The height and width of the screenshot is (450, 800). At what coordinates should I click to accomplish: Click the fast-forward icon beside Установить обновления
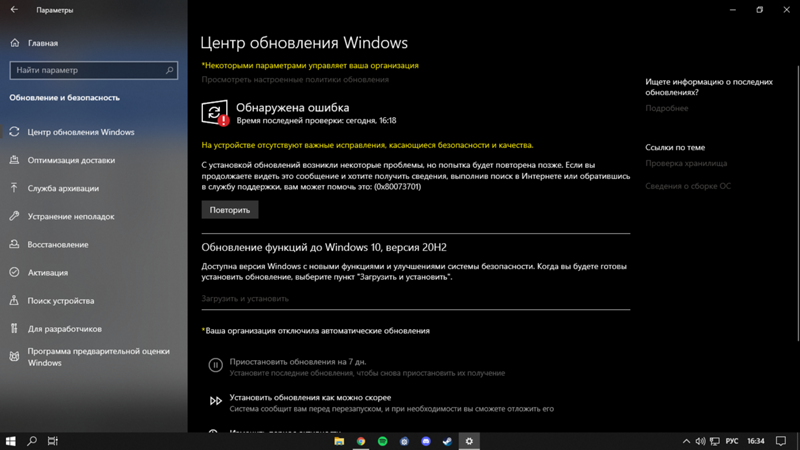pos(215,401)
